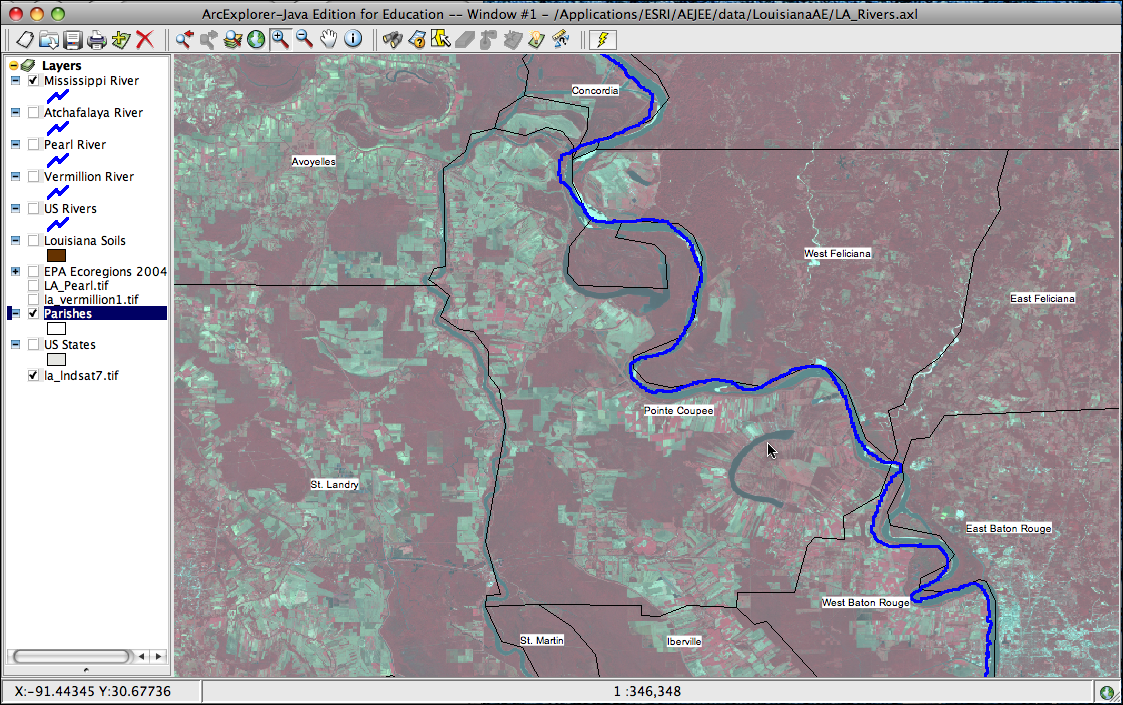Print the map

(96, 39)
